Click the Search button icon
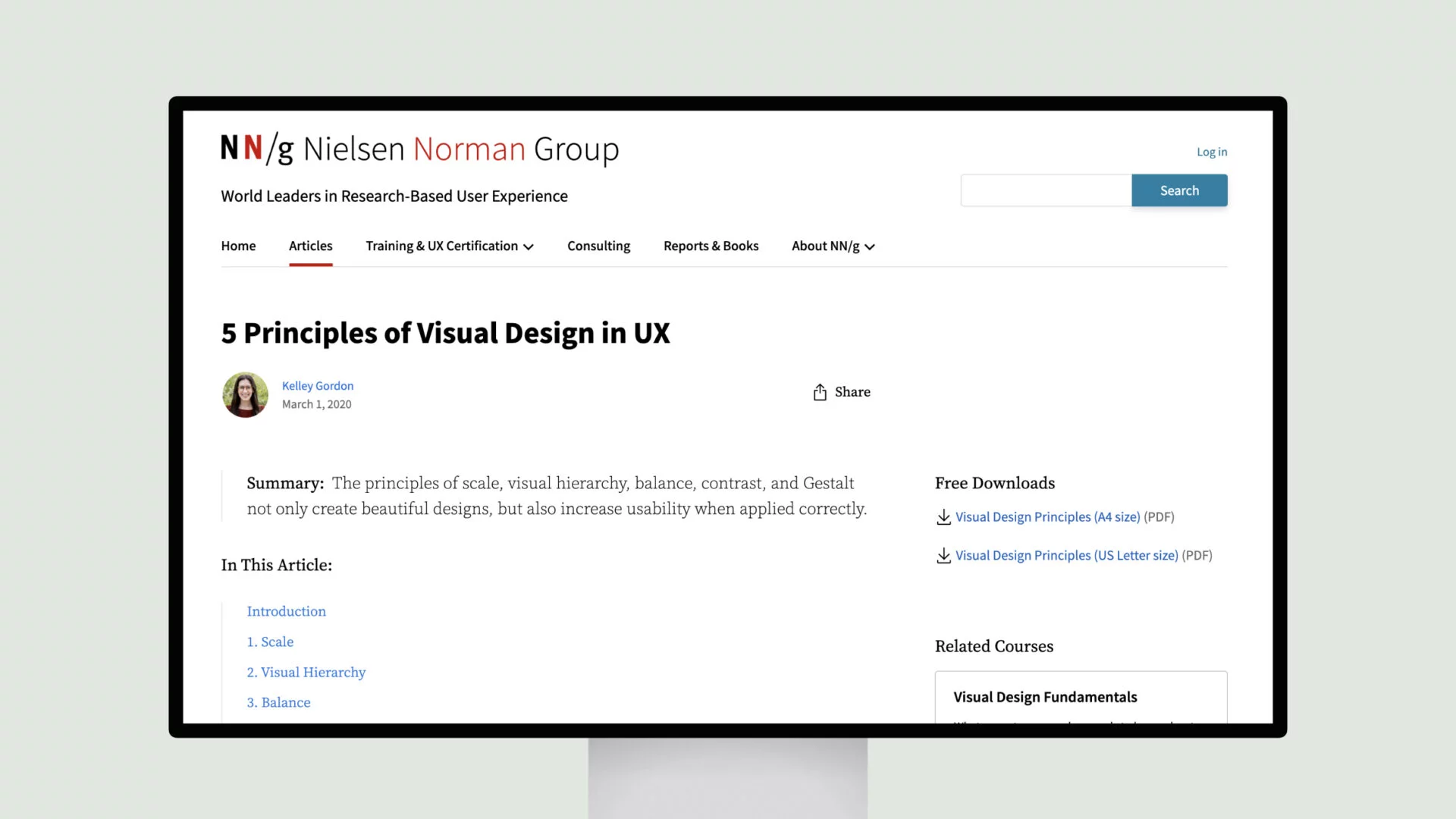 [x=1180, y=190]
